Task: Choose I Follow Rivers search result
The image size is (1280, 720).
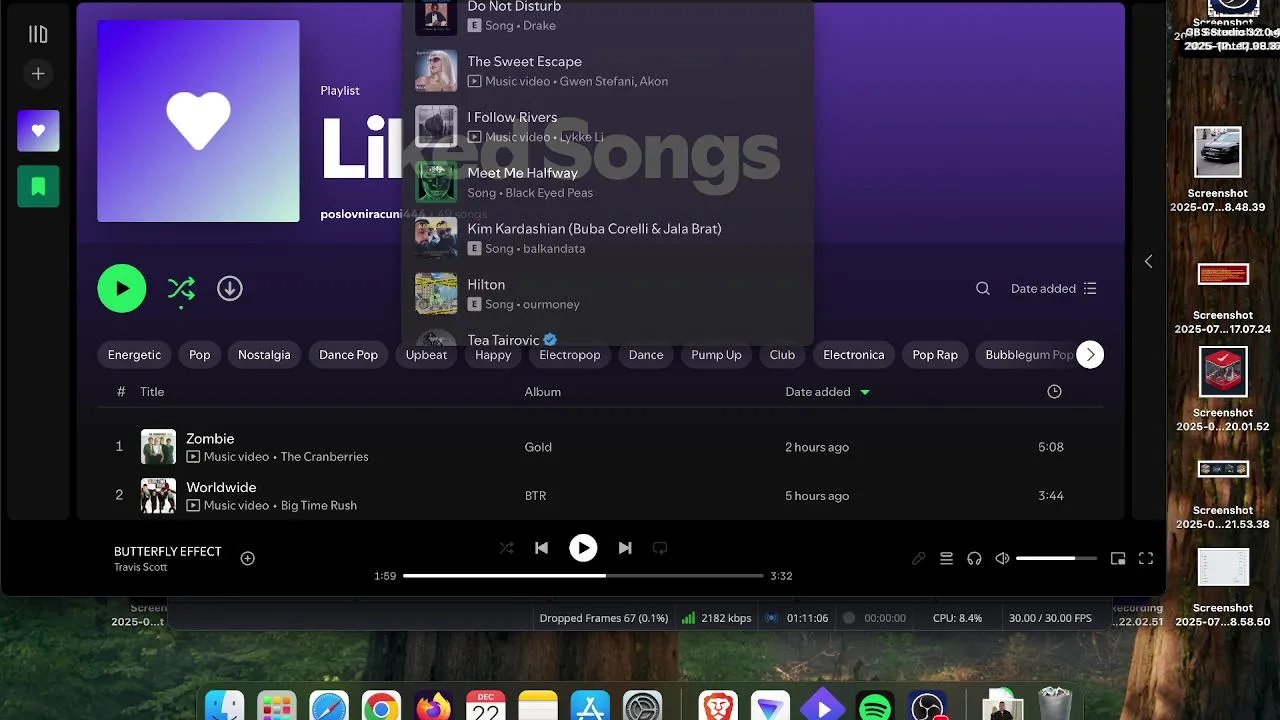Action: click(608, 127)
